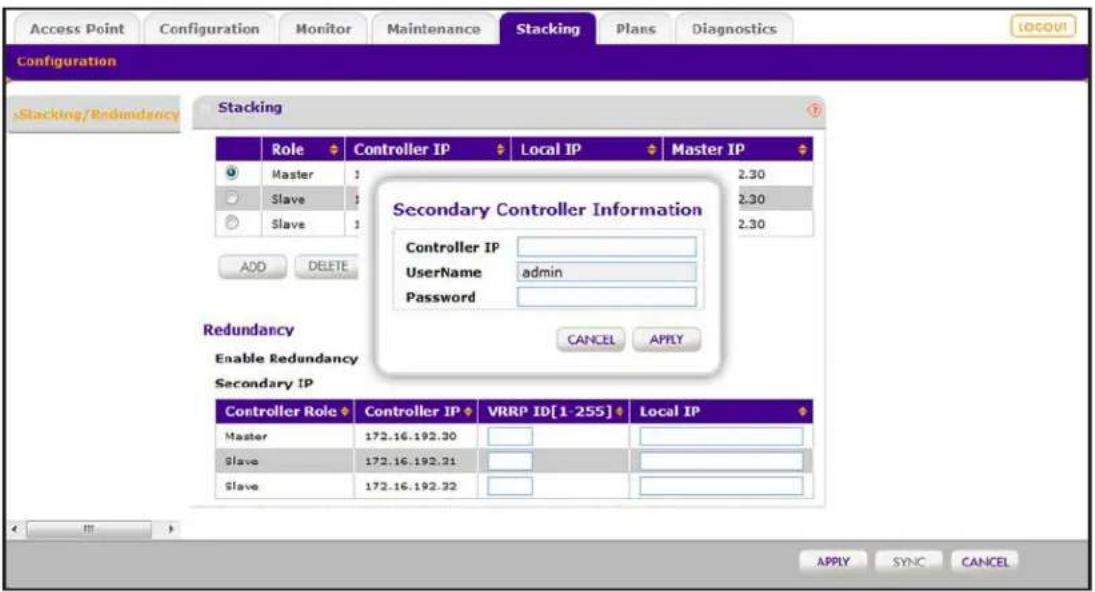This screenshot has width=1095, height=592.
Task: Focus the Controller IP field in dialog
Action: pos(607,247)
